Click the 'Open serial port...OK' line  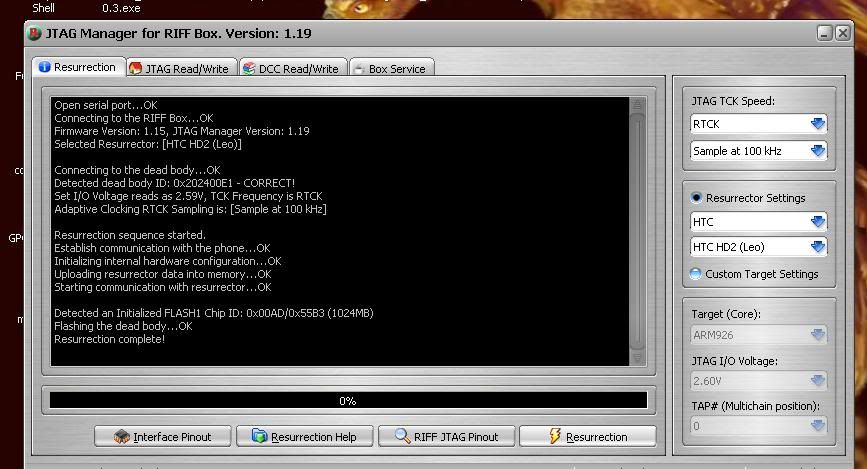[106, 105]
